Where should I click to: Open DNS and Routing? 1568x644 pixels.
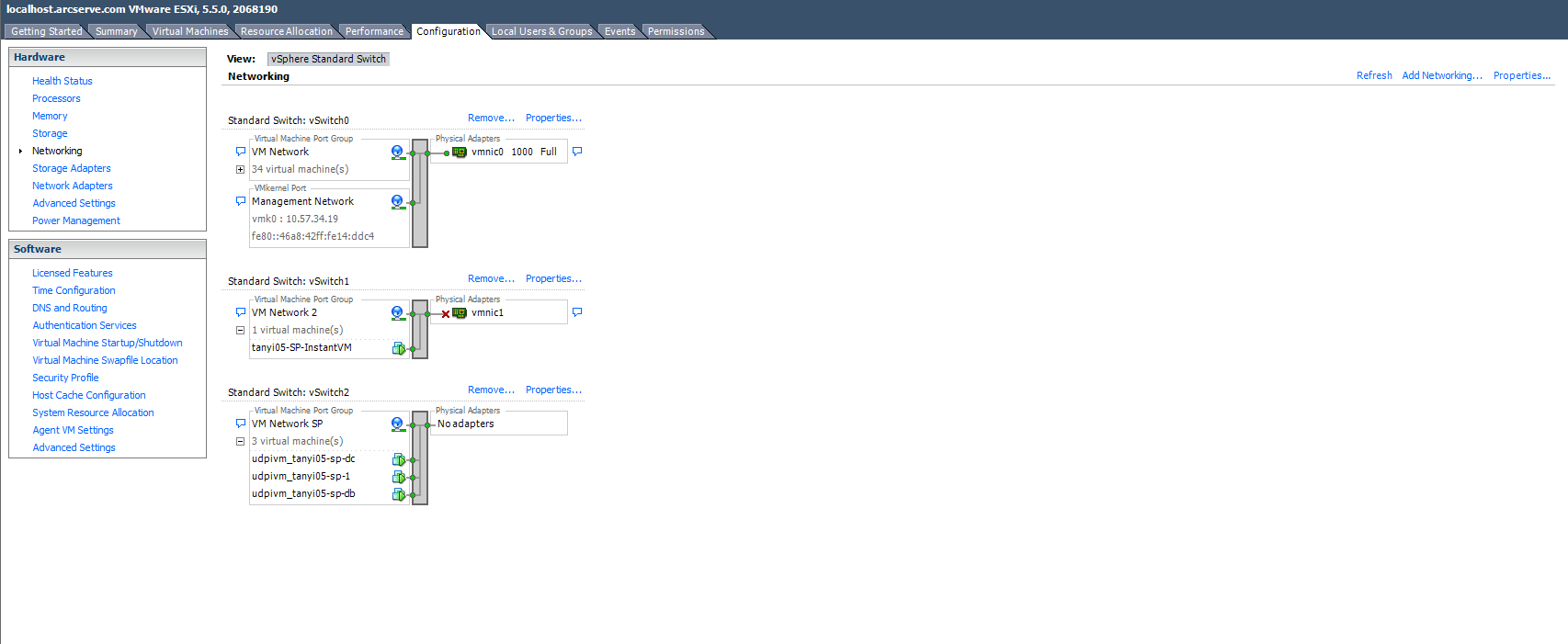(70, 308)
